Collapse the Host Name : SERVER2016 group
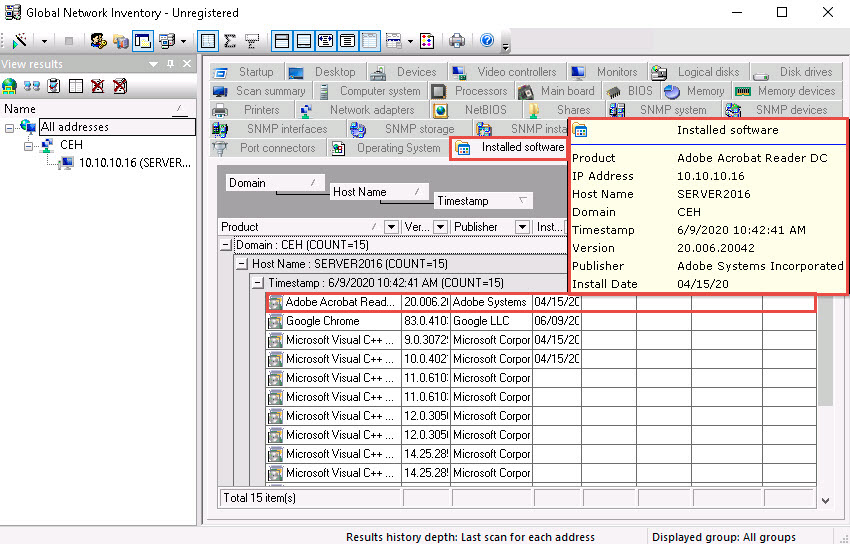This screenshot has width=850, height=544. [x=242, y=264]
